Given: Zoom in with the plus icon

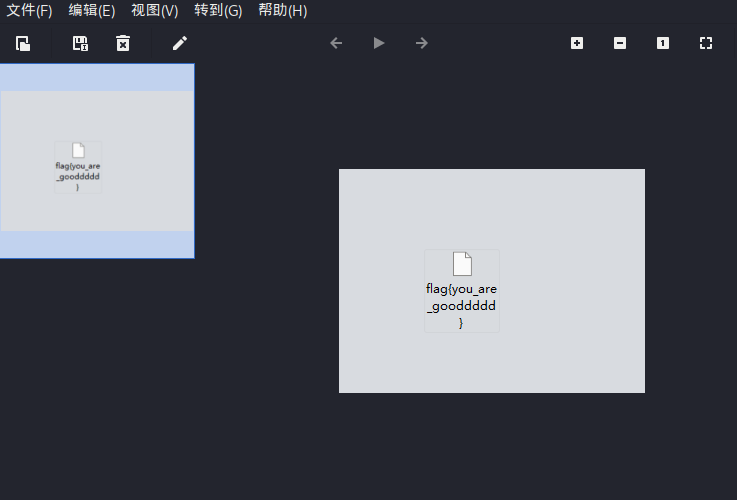Looking at the screenshot, I should (x=577, y=43).
